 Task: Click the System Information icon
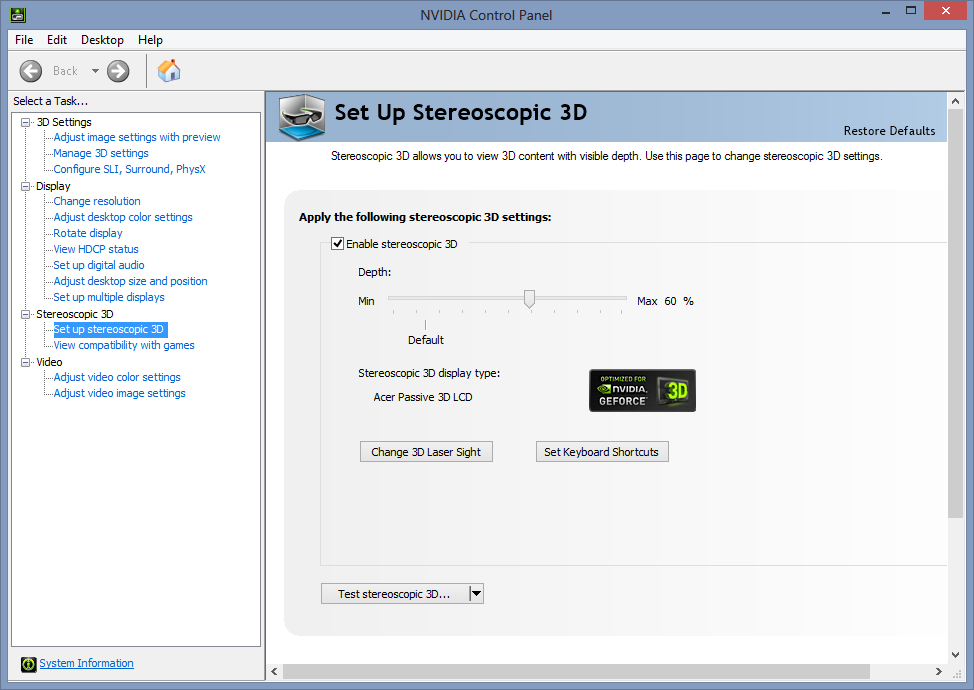(x=29, y=664)
